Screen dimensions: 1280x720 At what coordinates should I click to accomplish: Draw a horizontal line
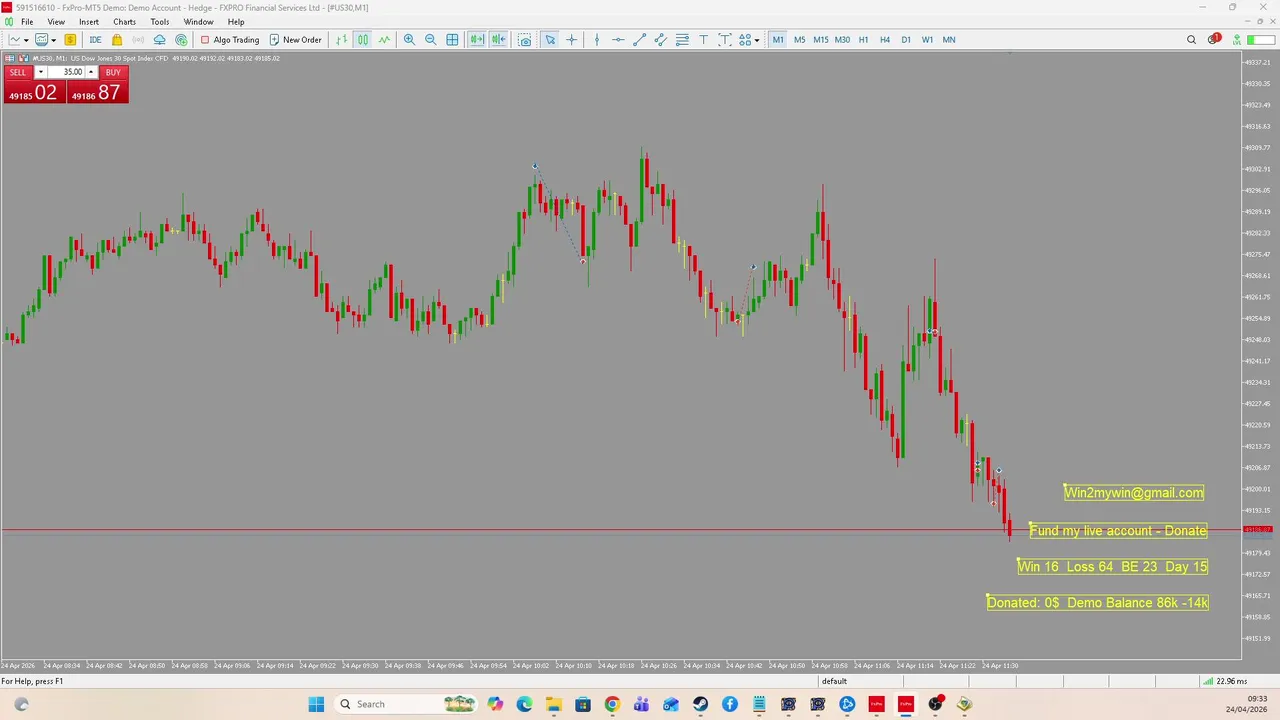point(618,40)
